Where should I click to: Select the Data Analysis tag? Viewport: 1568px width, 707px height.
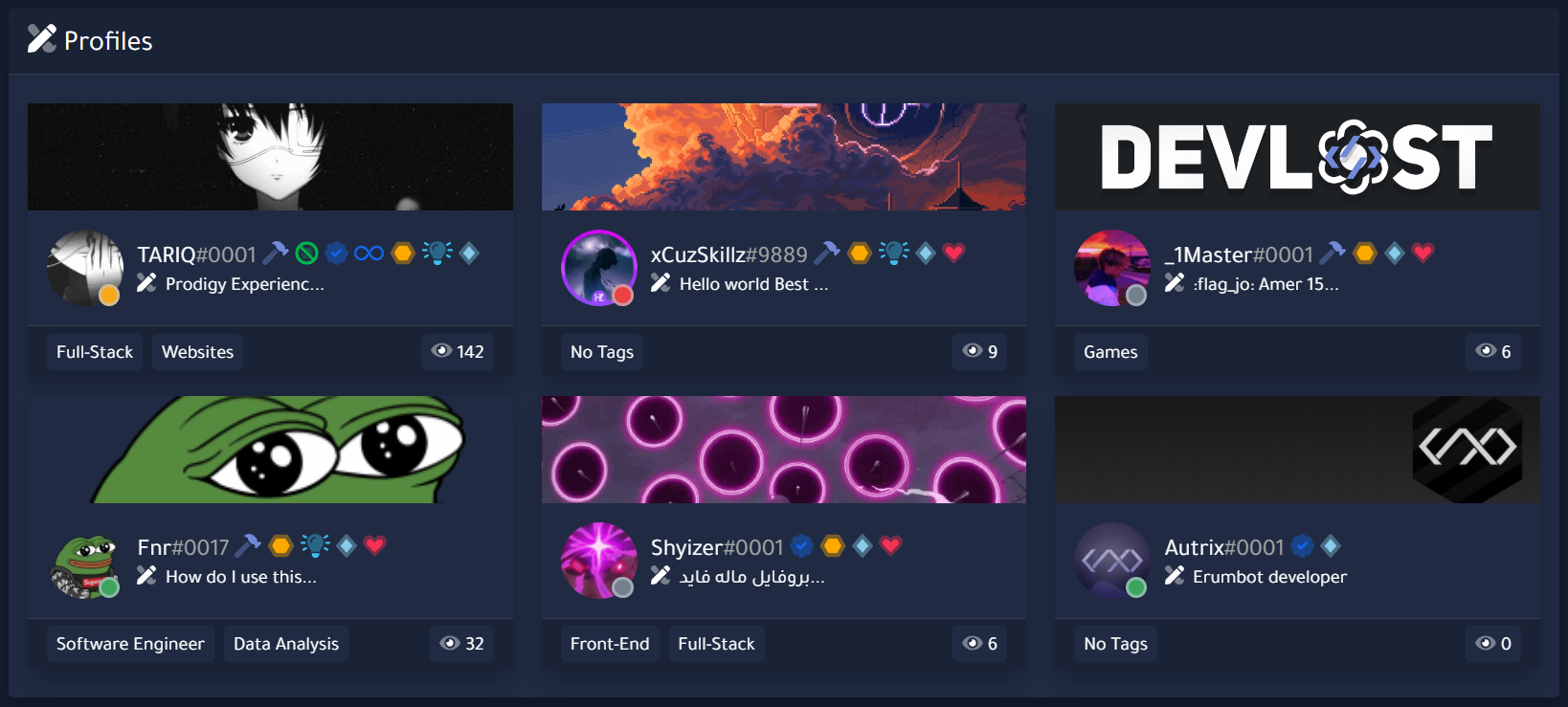coord(286,644)
